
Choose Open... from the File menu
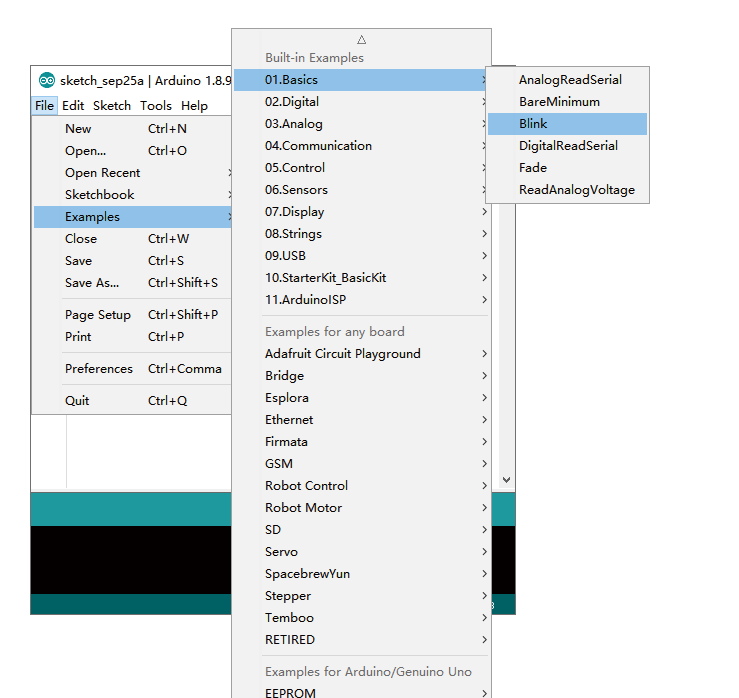132,151
